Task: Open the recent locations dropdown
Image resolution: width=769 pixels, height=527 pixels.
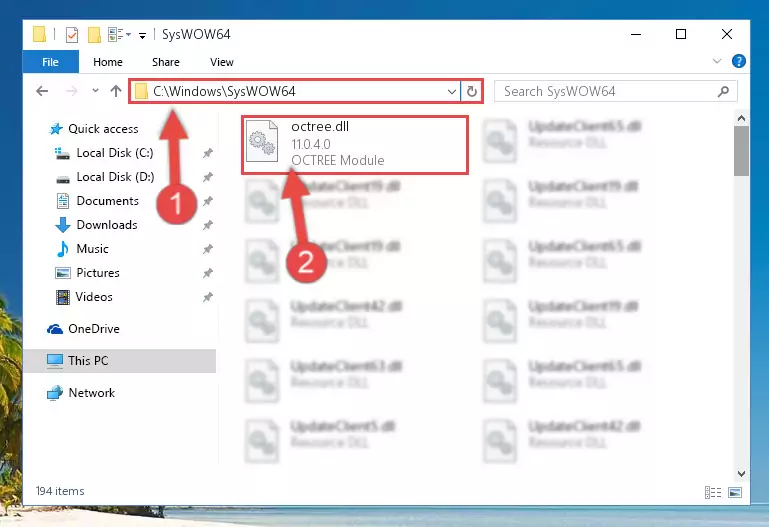Action: (95, 91)
